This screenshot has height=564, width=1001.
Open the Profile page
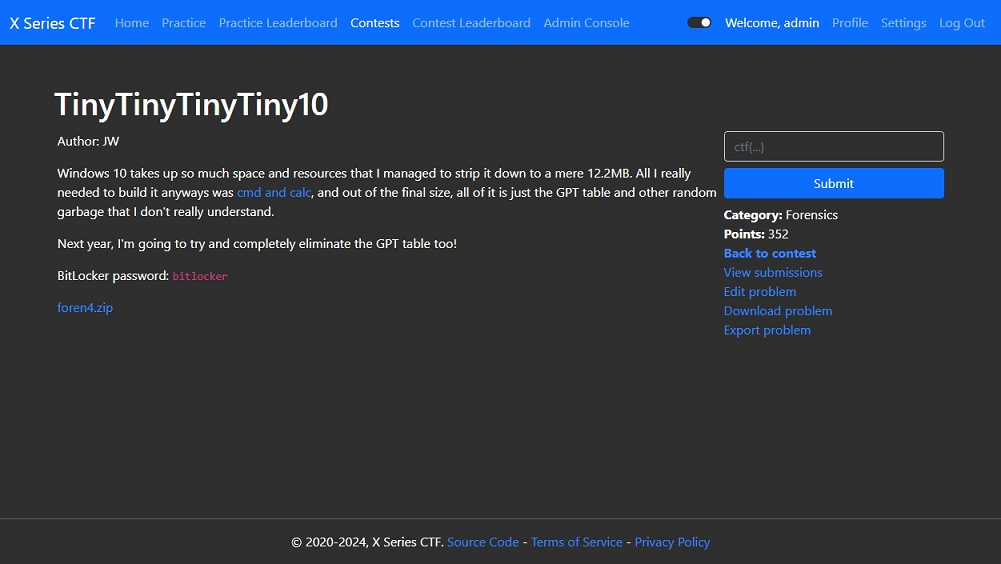[850, 23]
